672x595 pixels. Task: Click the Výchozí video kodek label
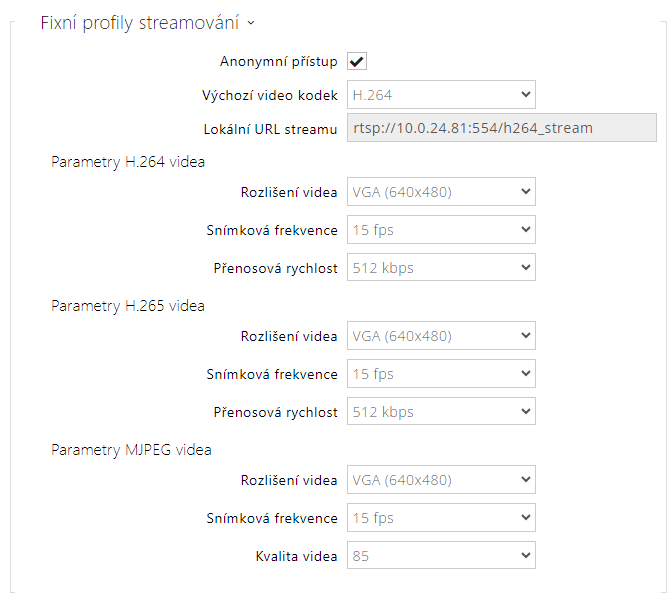(x=270, y=95)
